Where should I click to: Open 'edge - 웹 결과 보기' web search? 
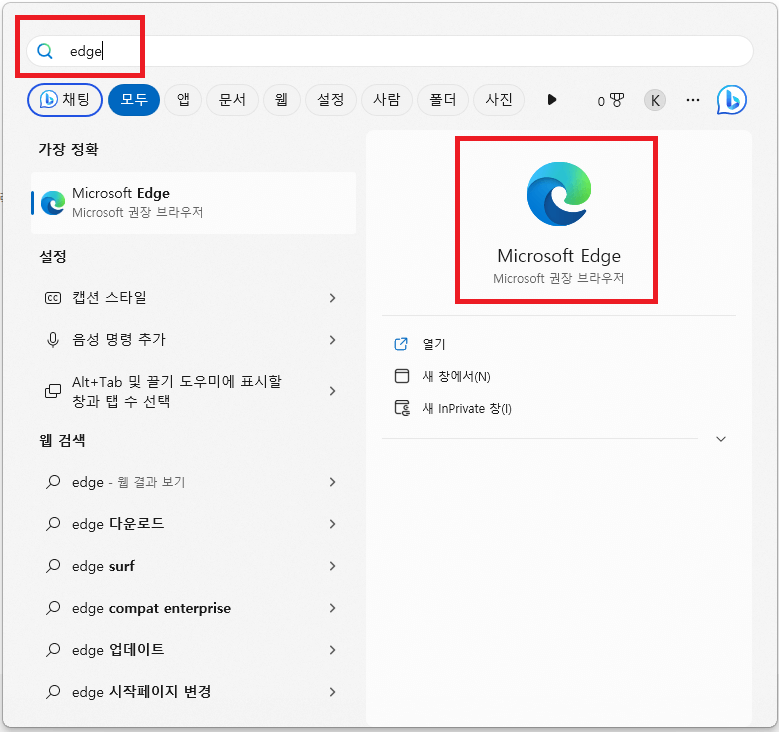tap(194, 482)
